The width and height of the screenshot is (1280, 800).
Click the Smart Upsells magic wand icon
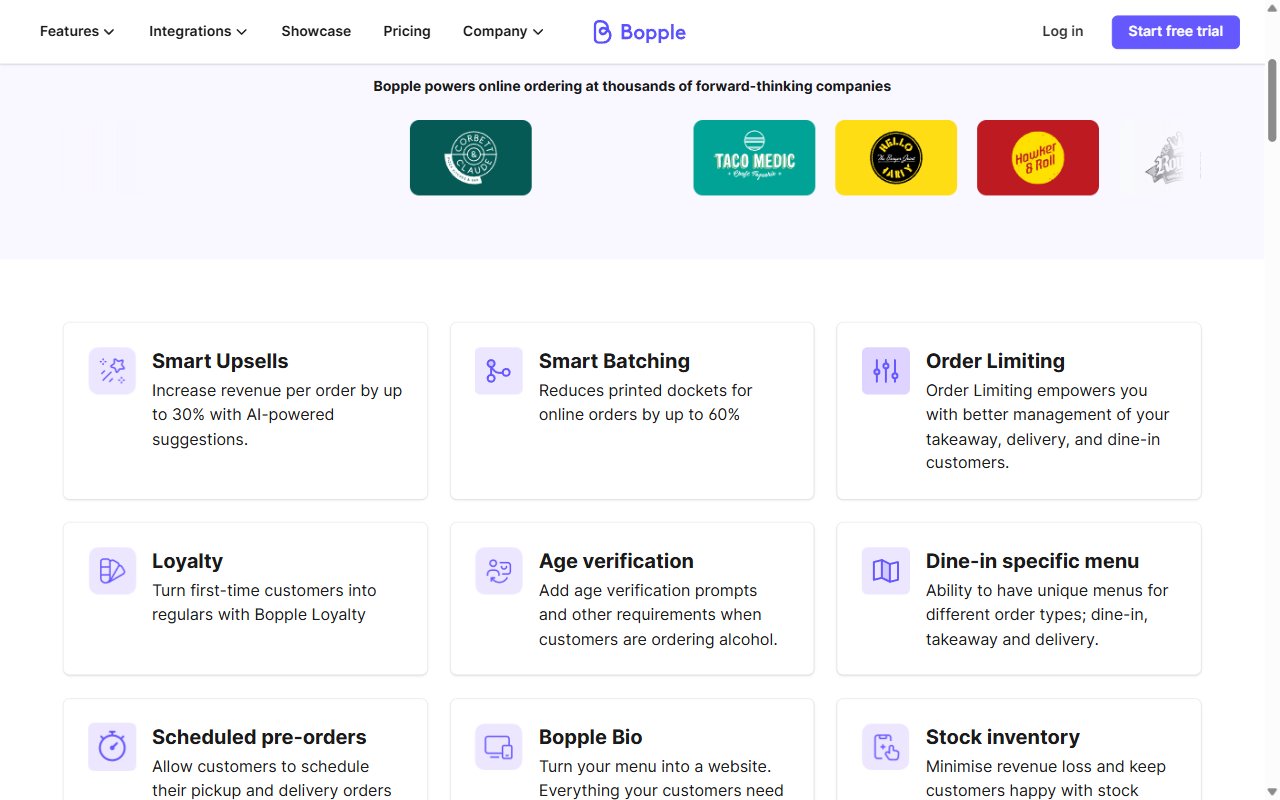[112, 371]
